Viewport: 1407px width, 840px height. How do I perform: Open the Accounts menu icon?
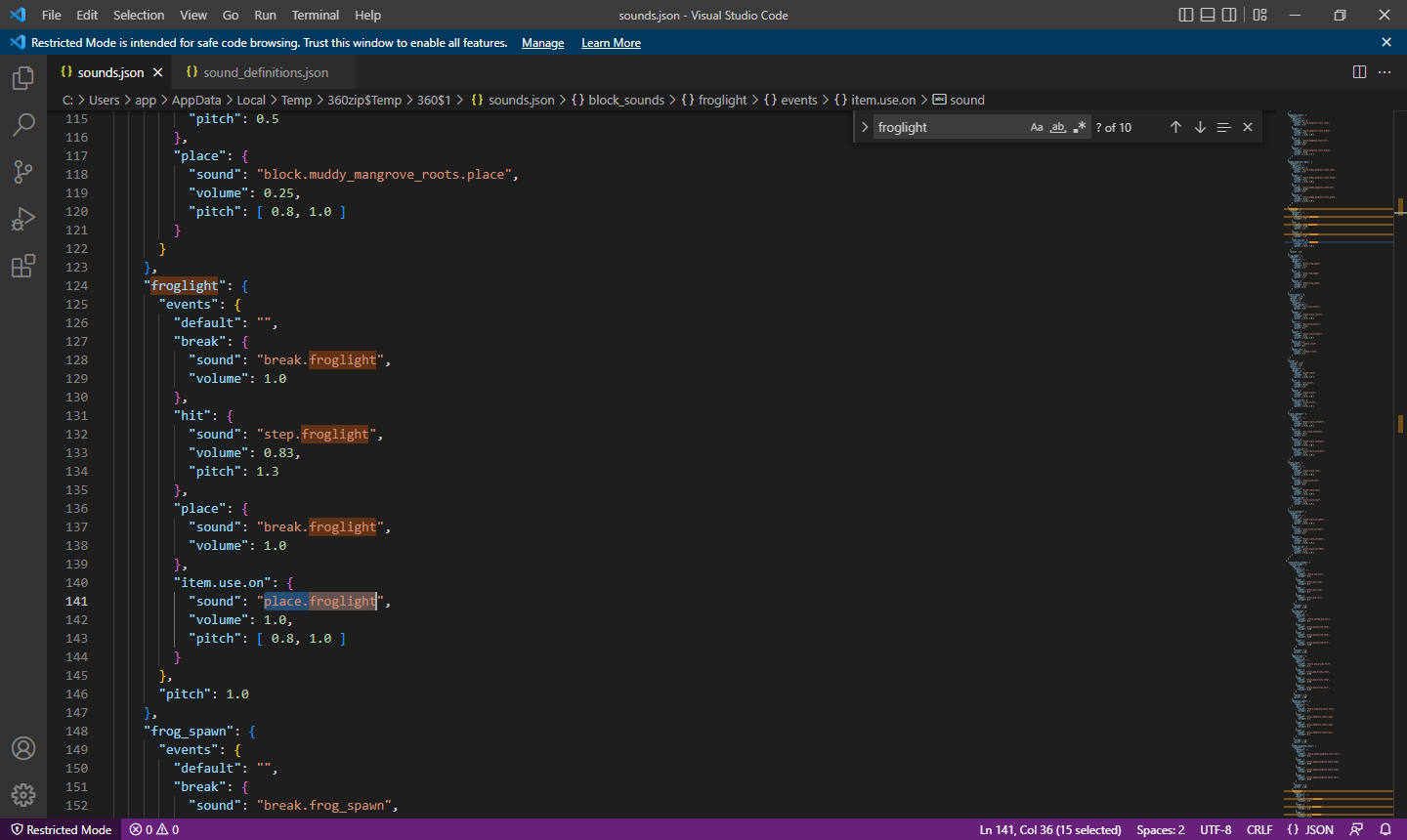point(23,748)
